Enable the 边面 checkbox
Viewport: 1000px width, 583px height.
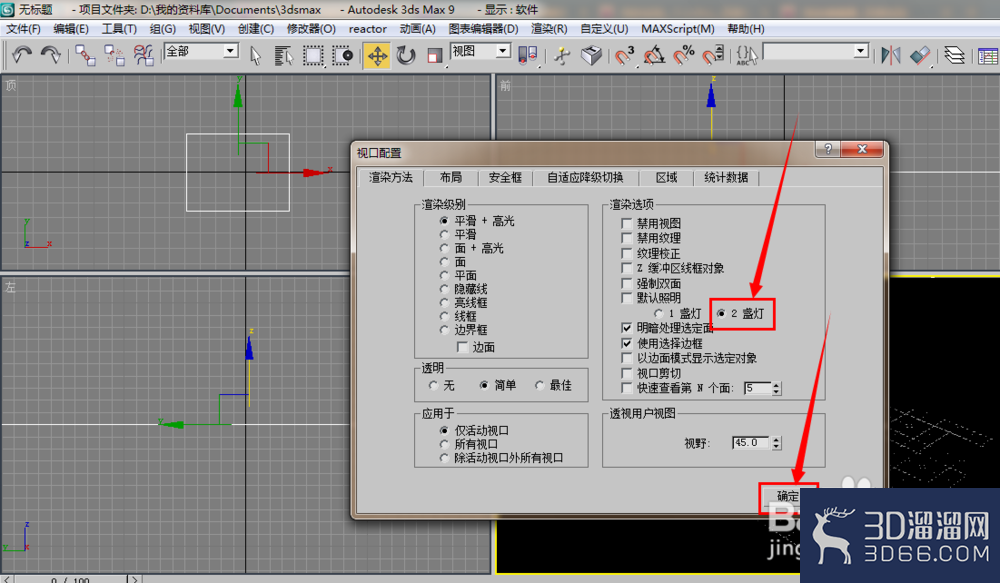click(x=463, y=347)
